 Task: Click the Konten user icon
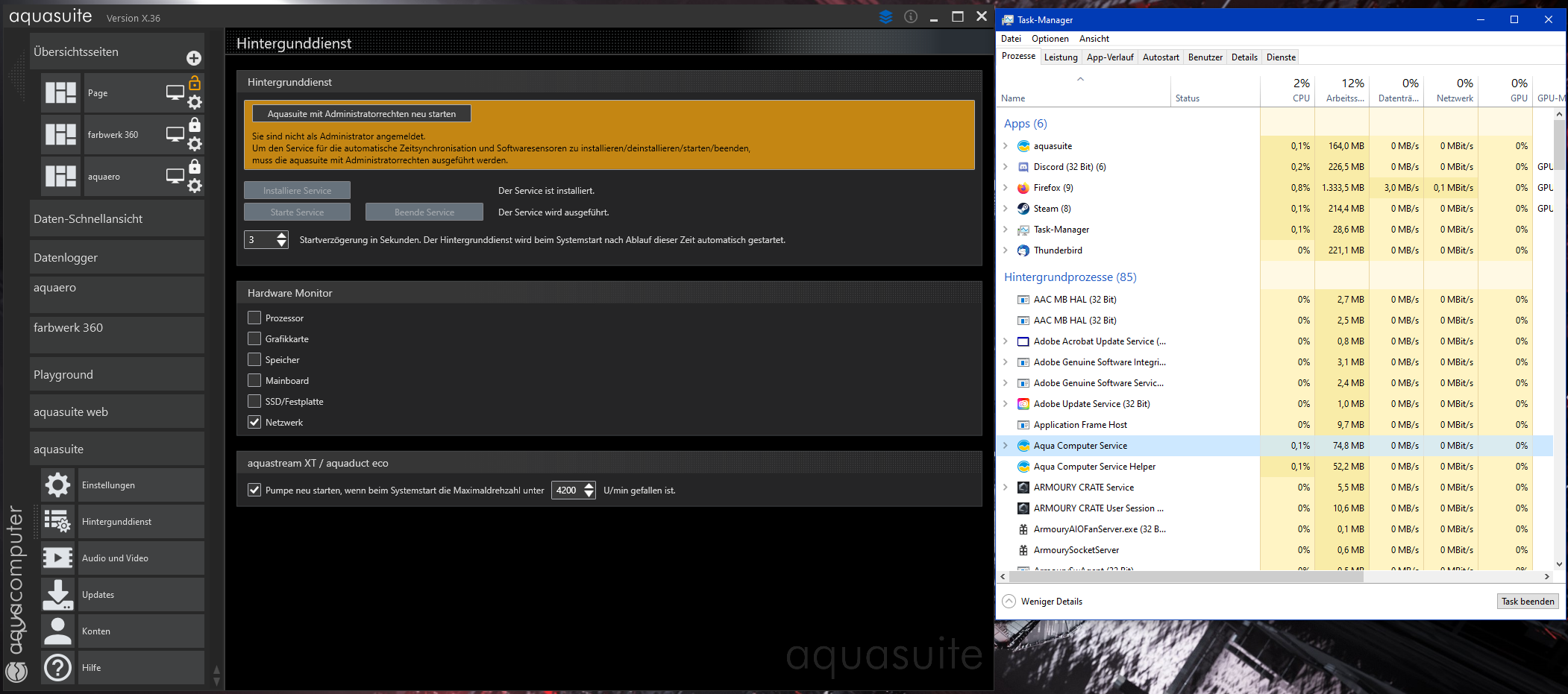57,631
